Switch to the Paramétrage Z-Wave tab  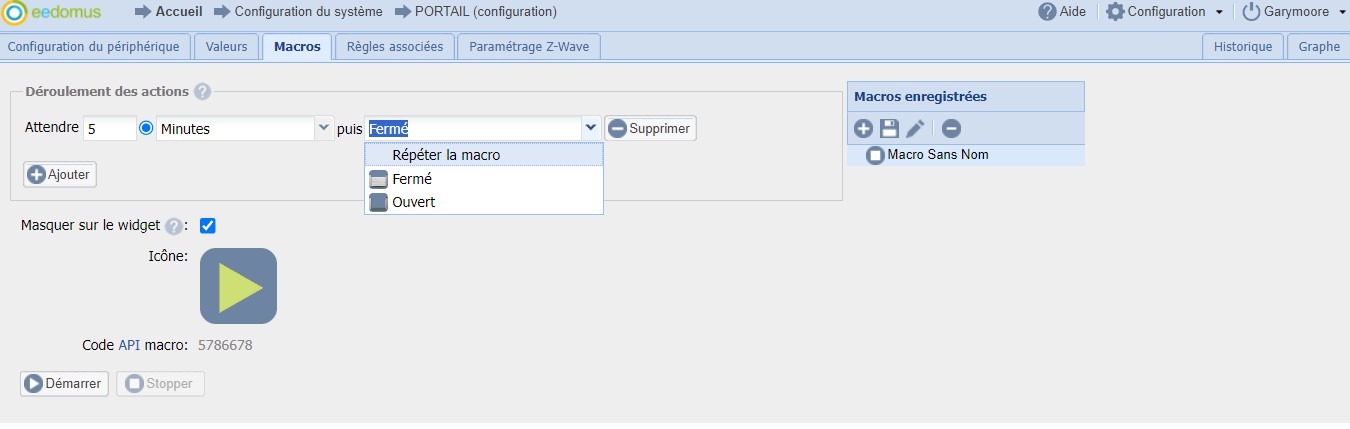[x=528, y=47]
